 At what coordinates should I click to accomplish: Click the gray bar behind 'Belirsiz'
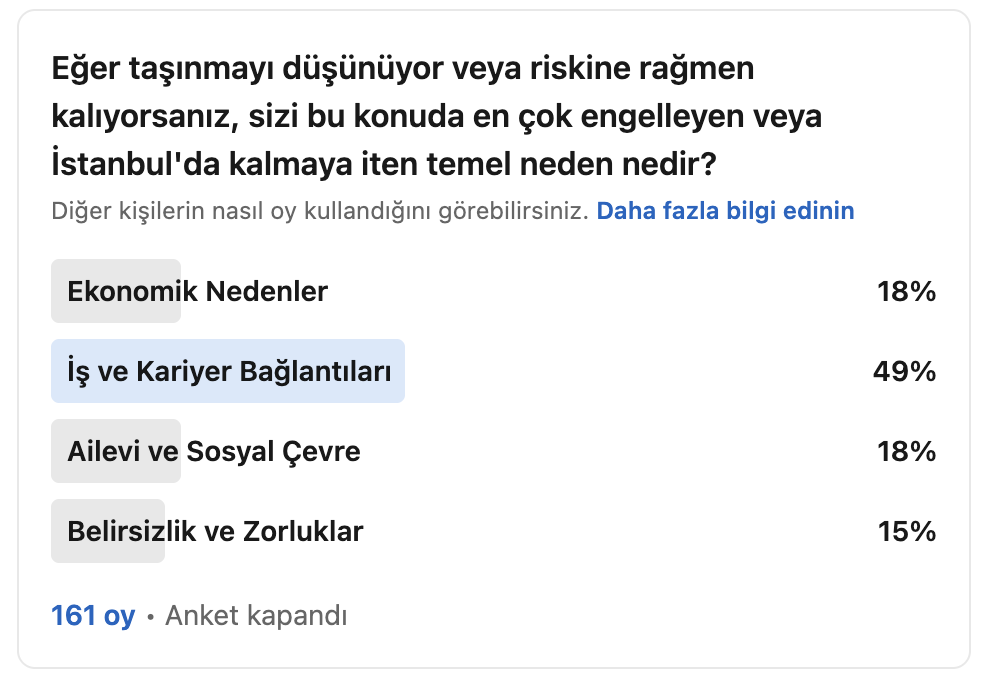click(x=108, y=532)
